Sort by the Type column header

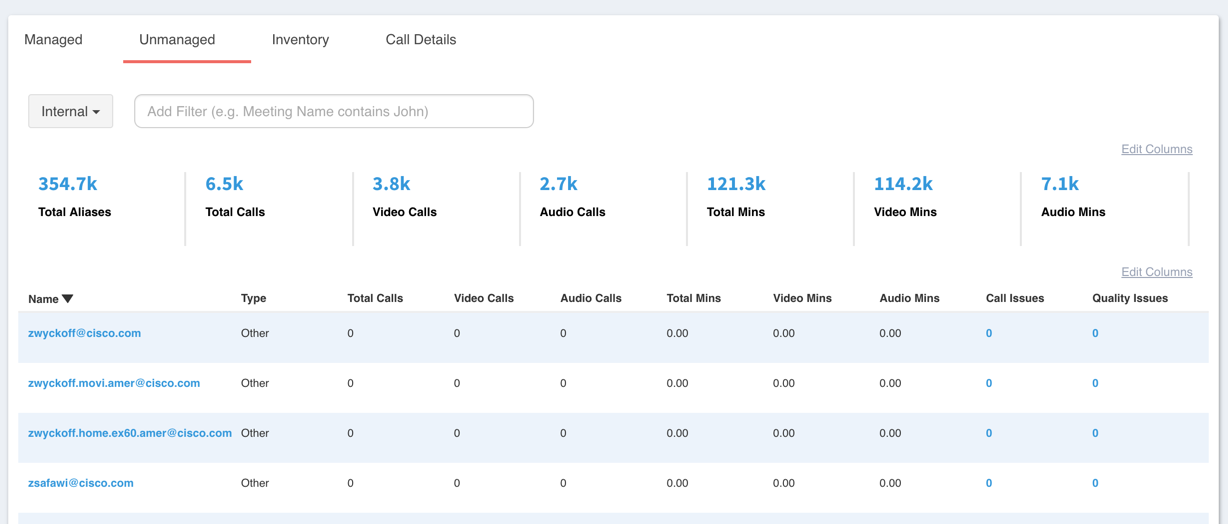pos(253,298)
